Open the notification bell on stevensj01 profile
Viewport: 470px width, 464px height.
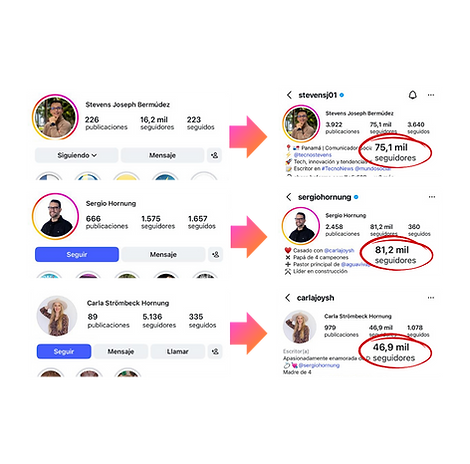point(413,95)
